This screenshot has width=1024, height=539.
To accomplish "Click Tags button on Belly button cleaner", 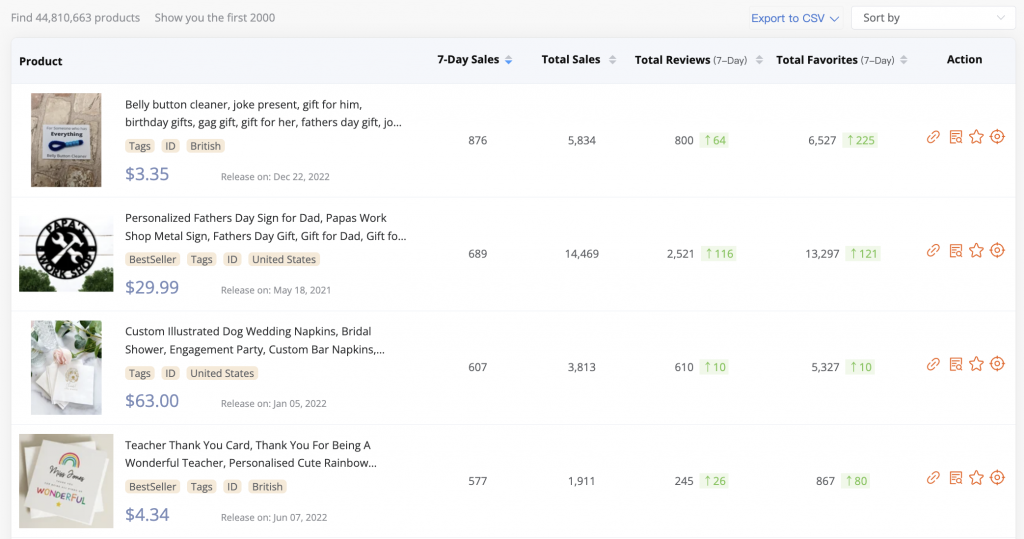I will [x=140, y=146].
